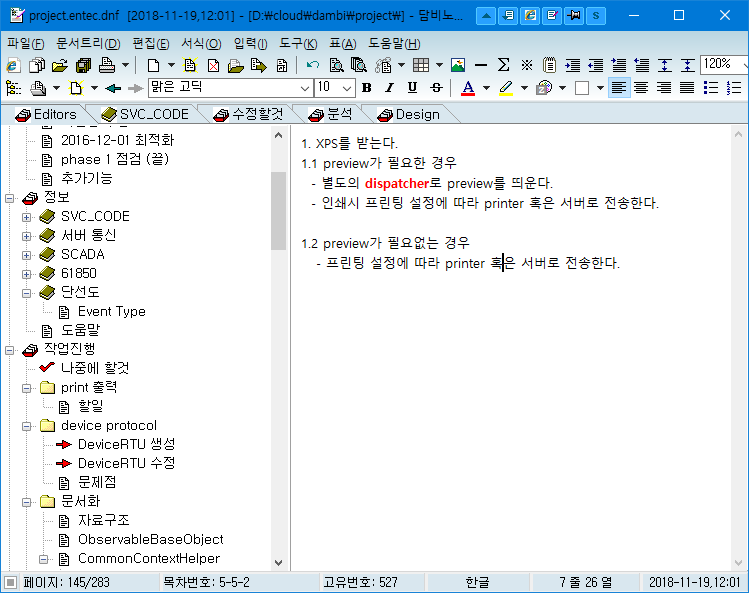Click the save all floppy disks icon
749x593 pixels.
click(84, 65)
